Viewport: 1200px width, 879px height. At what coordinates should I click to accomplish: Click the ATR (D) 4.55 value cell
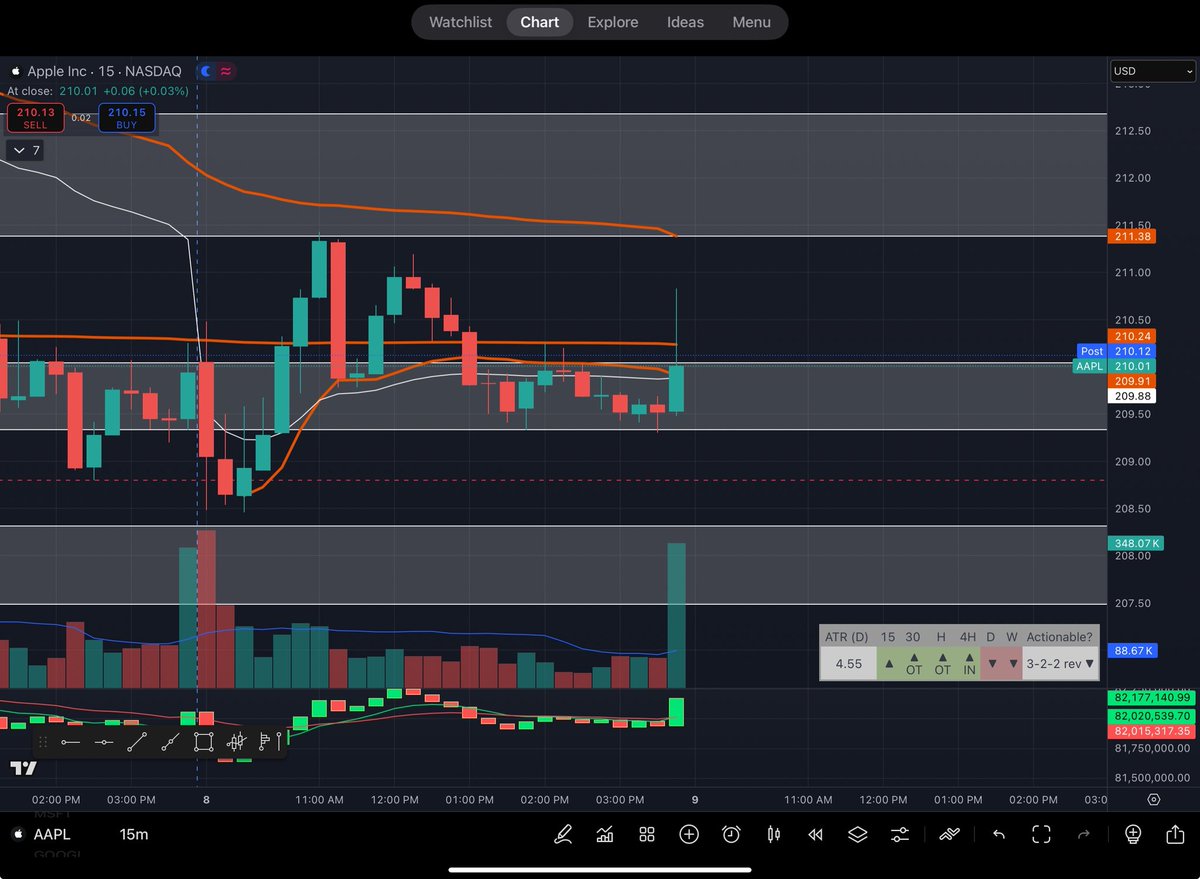848,663
